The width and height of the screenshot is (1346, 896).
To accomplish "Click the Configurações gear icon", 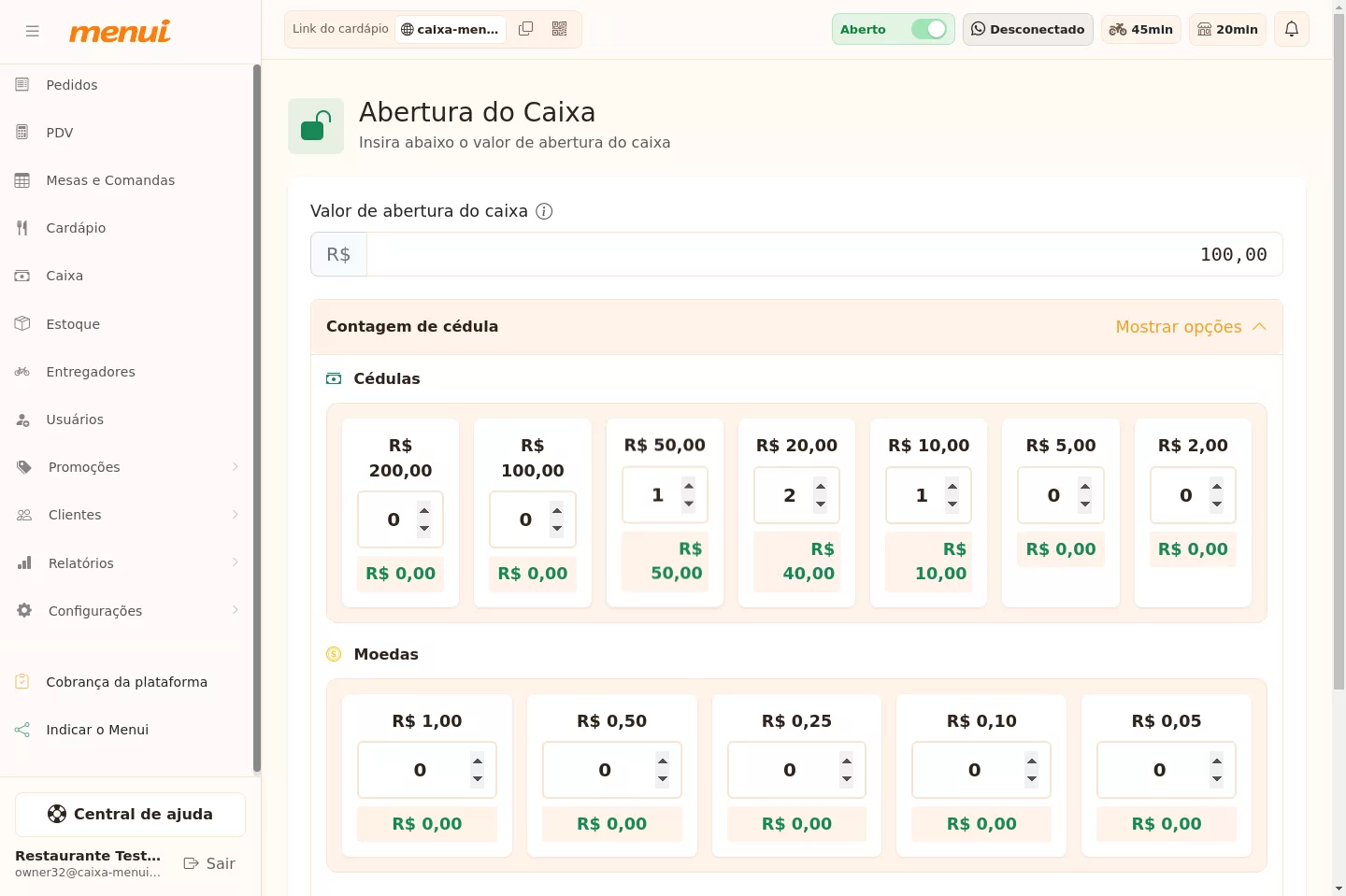I will [x=24, y=611].
